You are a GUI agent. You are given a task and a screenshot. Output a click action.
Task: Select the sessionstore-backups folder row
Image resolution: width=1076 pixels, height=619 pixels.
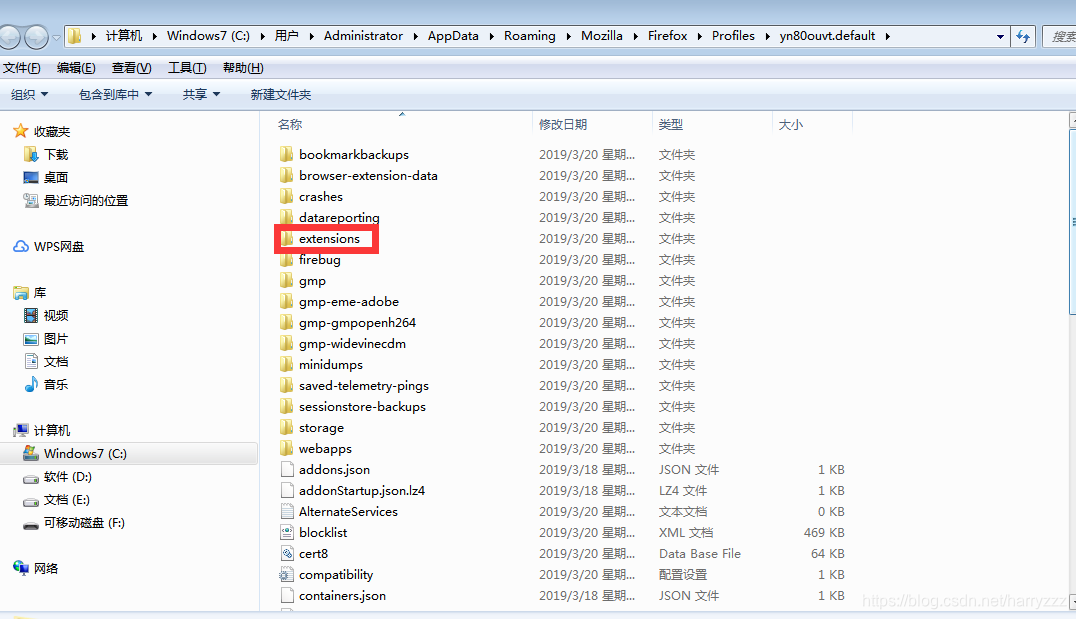click(563, 406)
